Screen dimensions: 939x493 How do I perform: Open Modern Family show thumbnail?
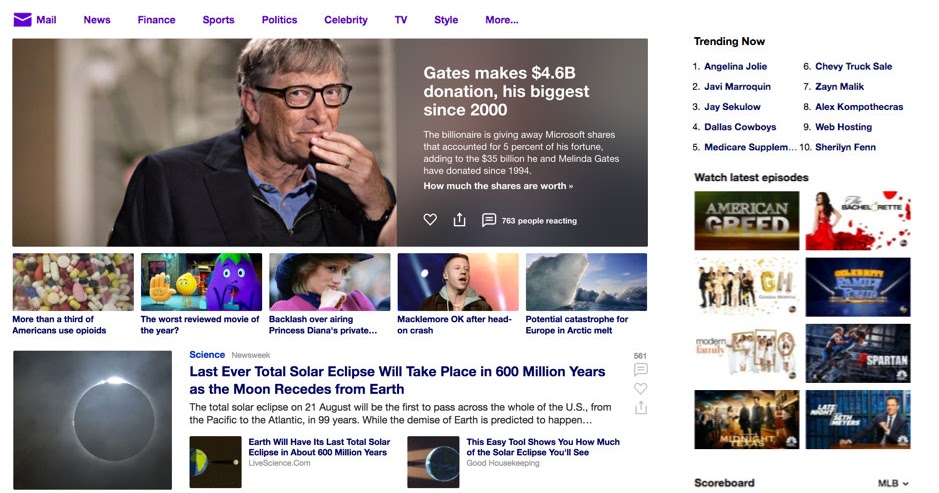[747, 353]
